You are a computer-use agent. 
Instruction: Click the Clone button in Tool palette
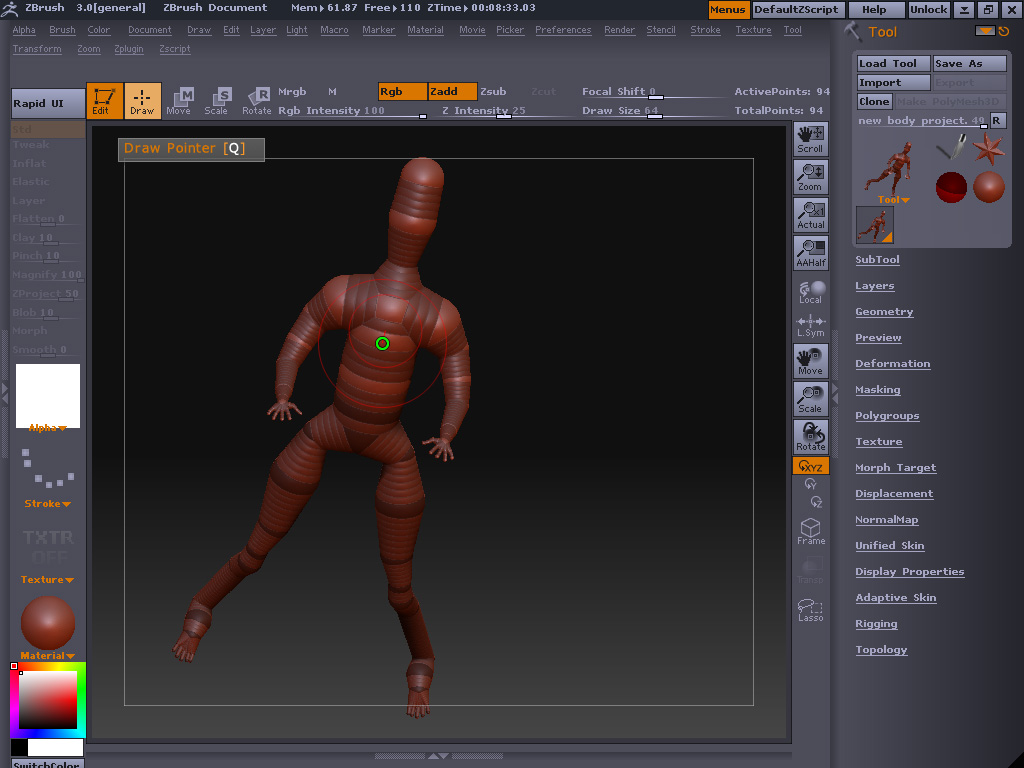874,101
